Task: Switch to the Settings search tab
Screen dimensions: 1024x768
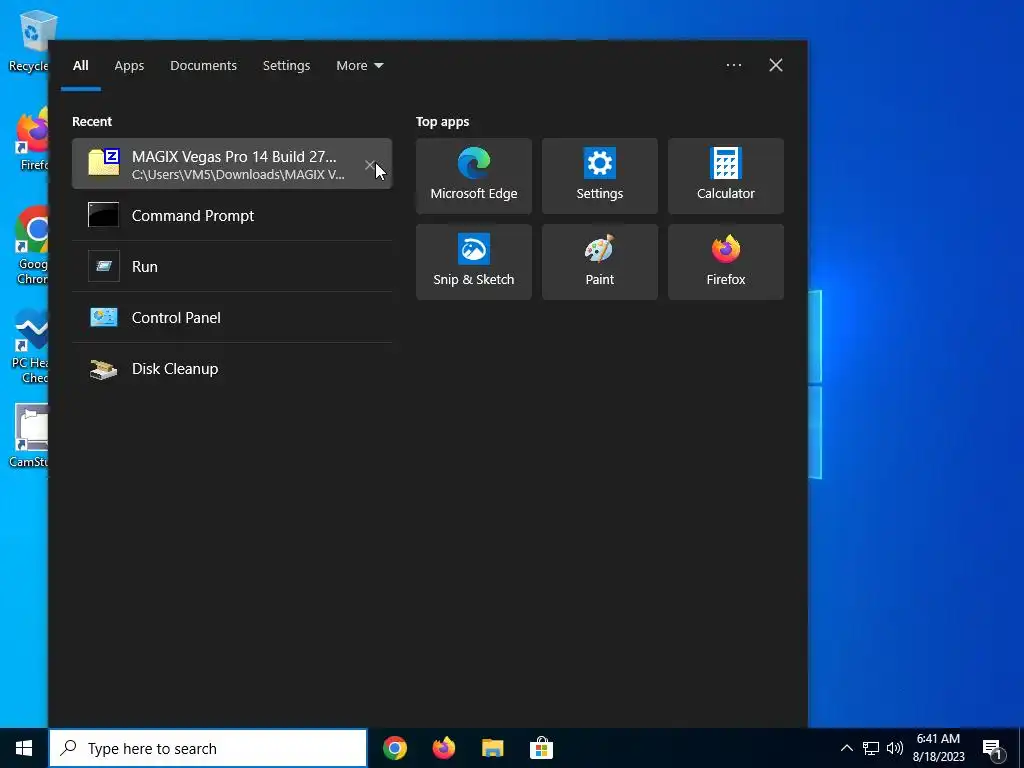Action: (286, 65)
